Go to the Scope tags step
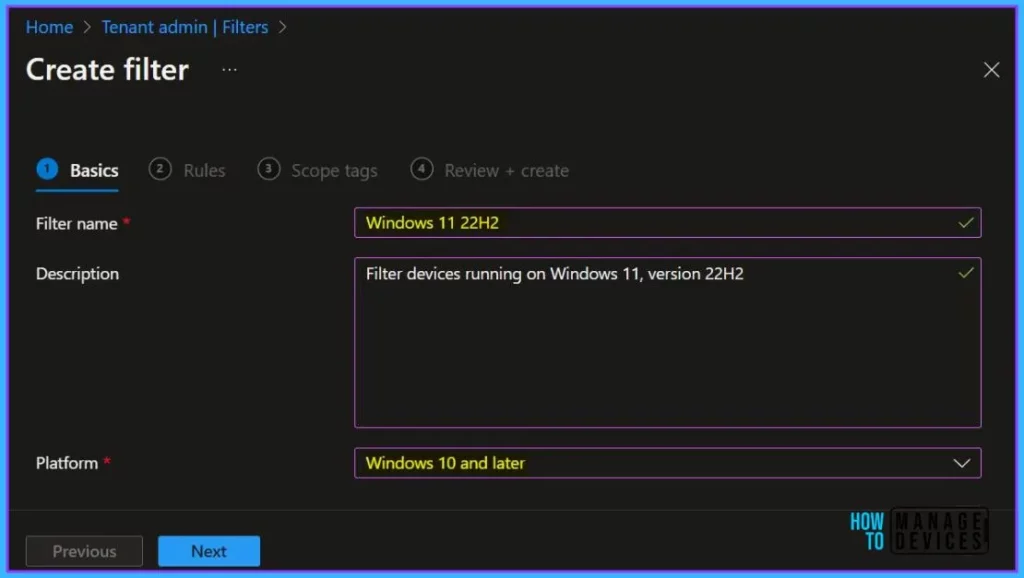Screen dimensions: 1024x578 point(333,171)
